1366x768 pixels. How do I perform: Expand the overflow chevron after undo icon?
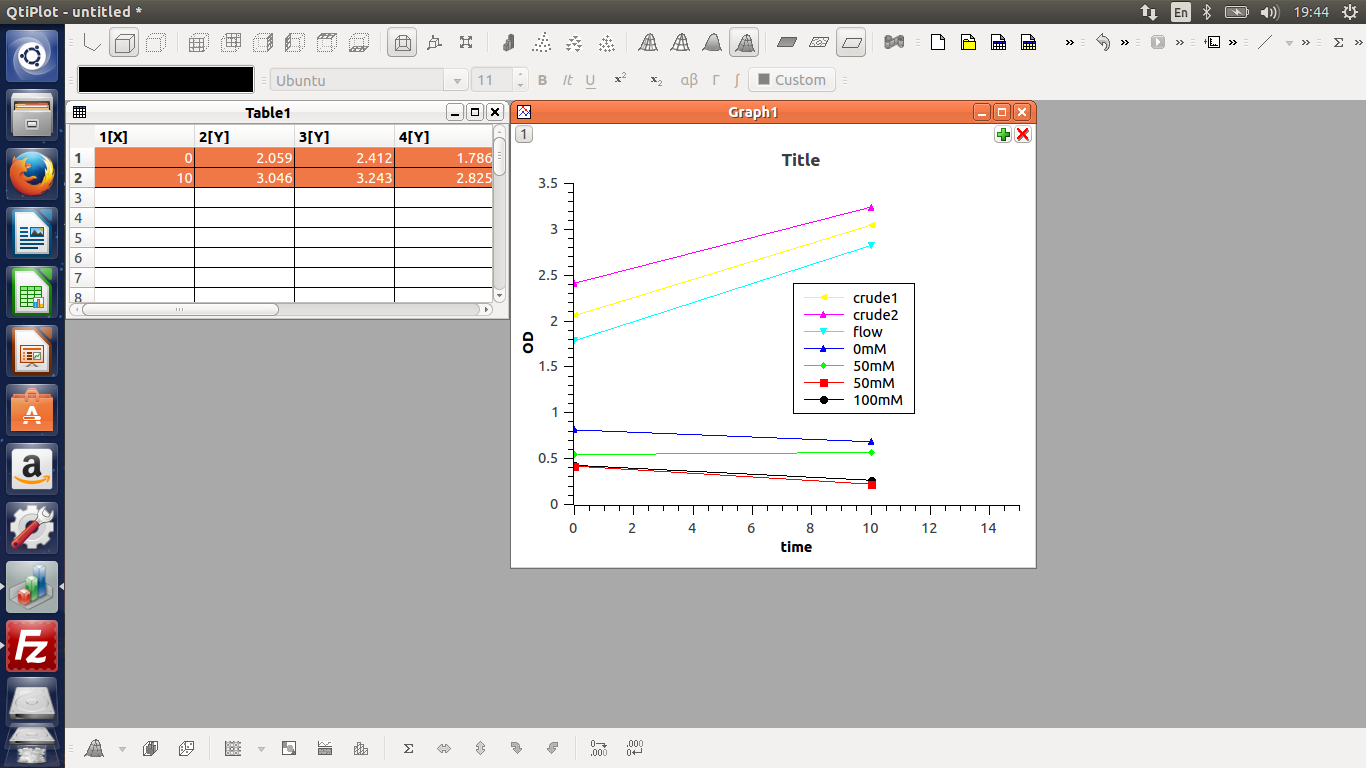coord(1125,43)
